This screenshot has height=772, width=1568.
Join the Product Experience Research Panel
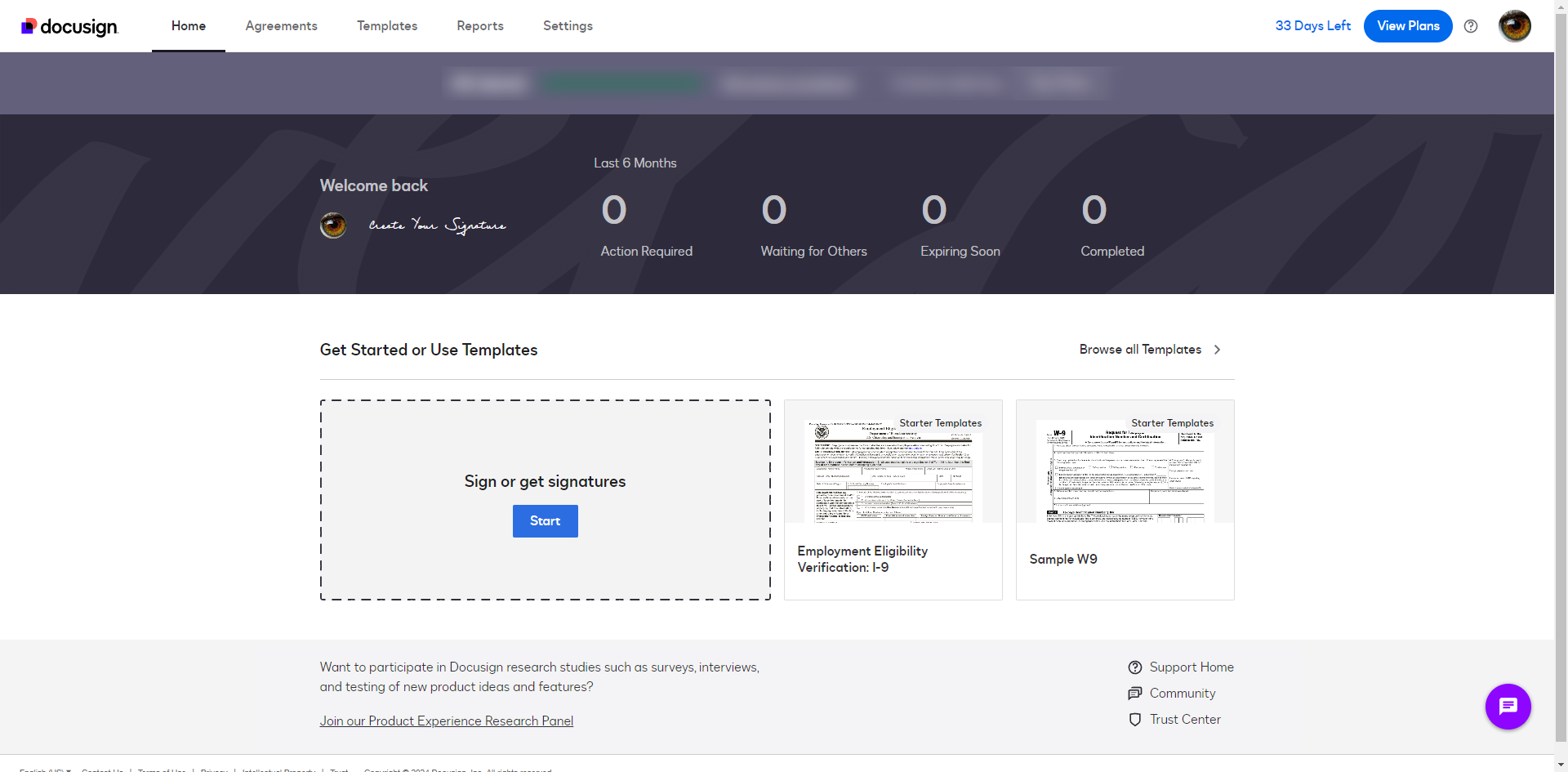447,721
